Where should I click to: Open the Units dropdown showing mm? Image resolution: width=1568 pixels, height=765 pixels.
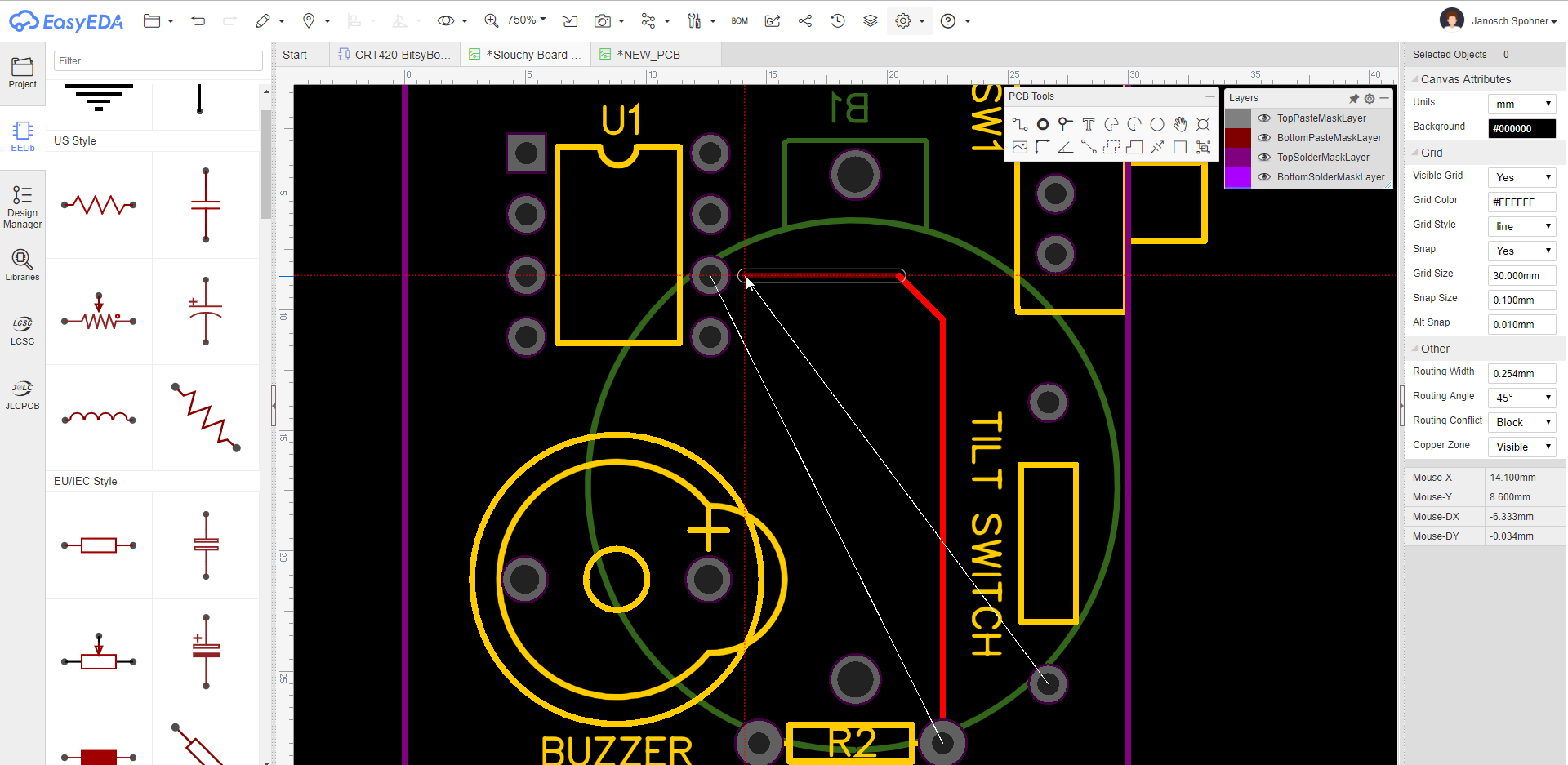point(1521,103)
